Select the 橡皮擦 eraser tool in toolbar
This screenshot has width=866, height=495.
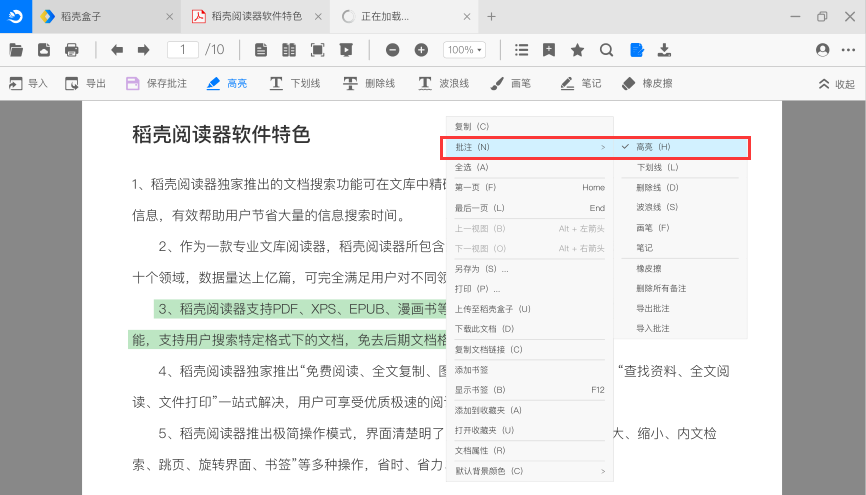point(647,83)
